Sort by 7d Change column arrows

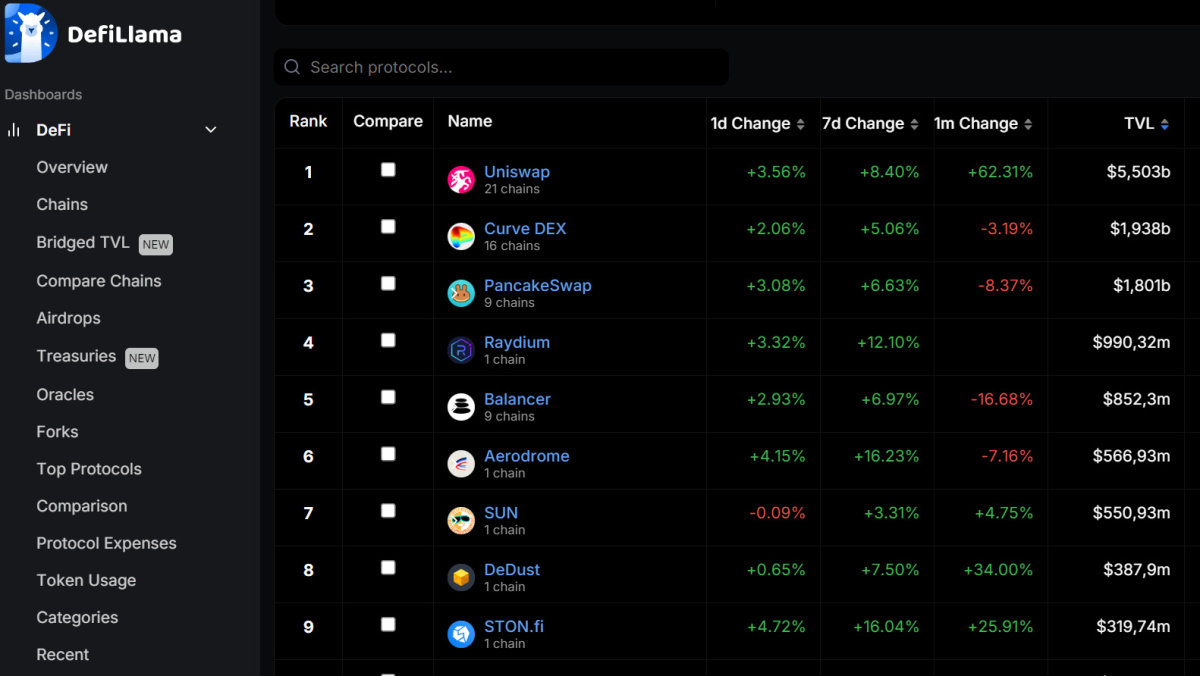pos(914,124)
